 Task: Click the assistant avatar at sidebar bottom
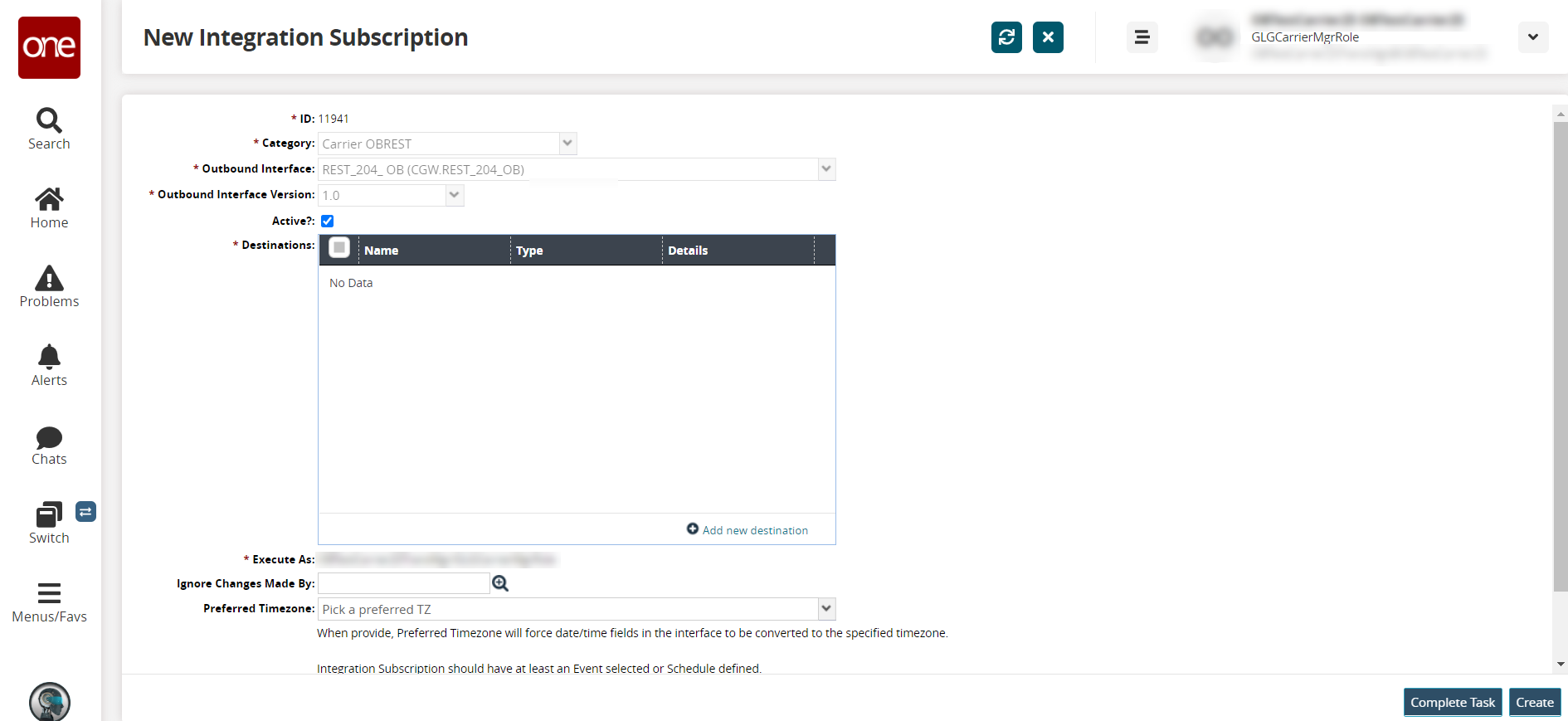50,701
